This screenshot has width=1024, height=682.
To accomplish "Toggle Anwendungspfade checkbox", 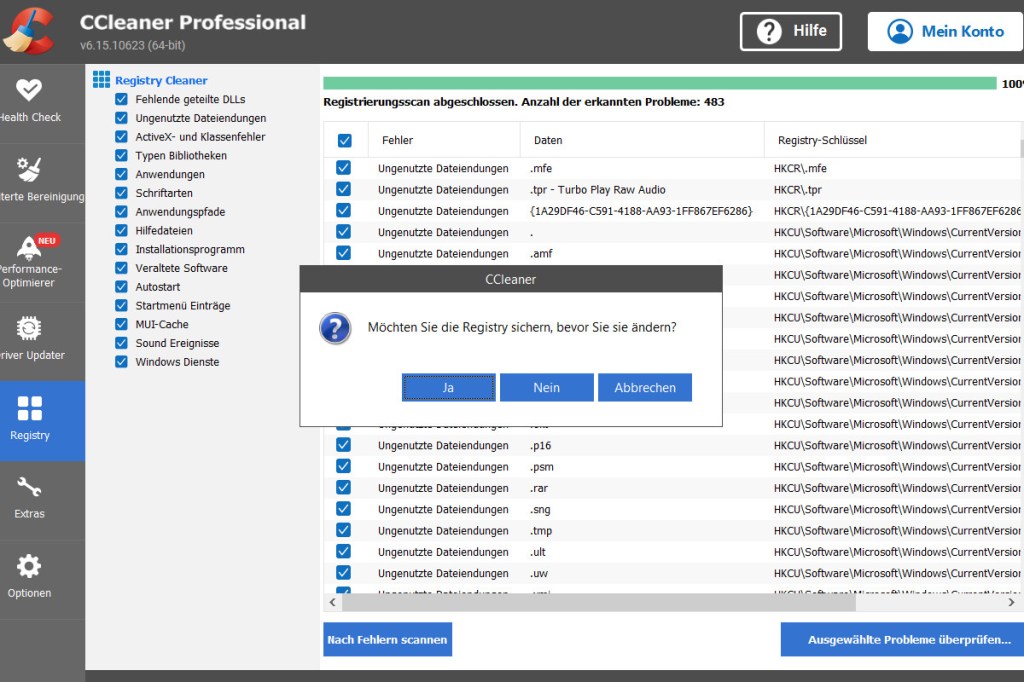I will (x=121, y=212).
